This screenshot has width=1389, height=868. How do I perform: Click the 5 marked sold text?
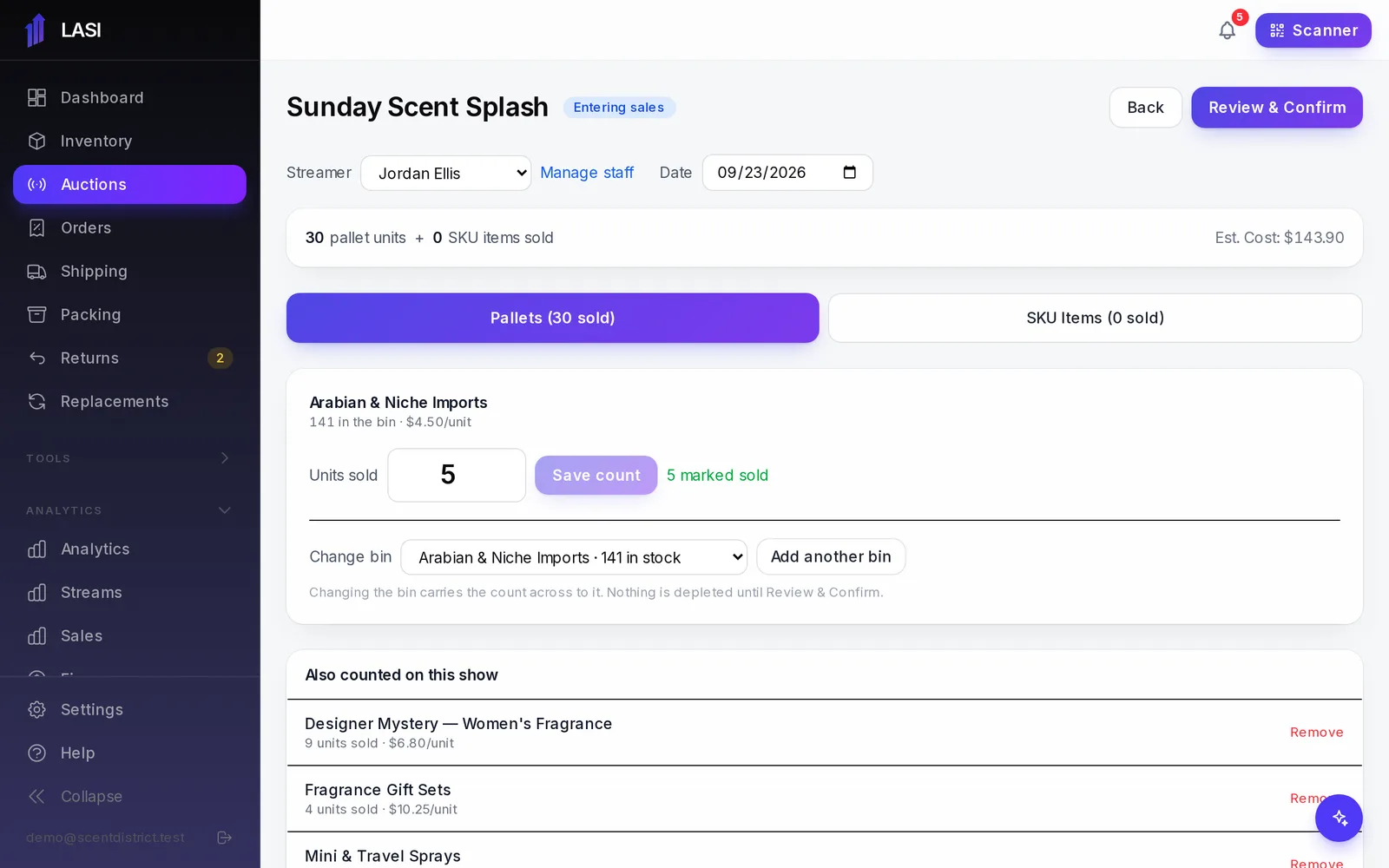717,476
